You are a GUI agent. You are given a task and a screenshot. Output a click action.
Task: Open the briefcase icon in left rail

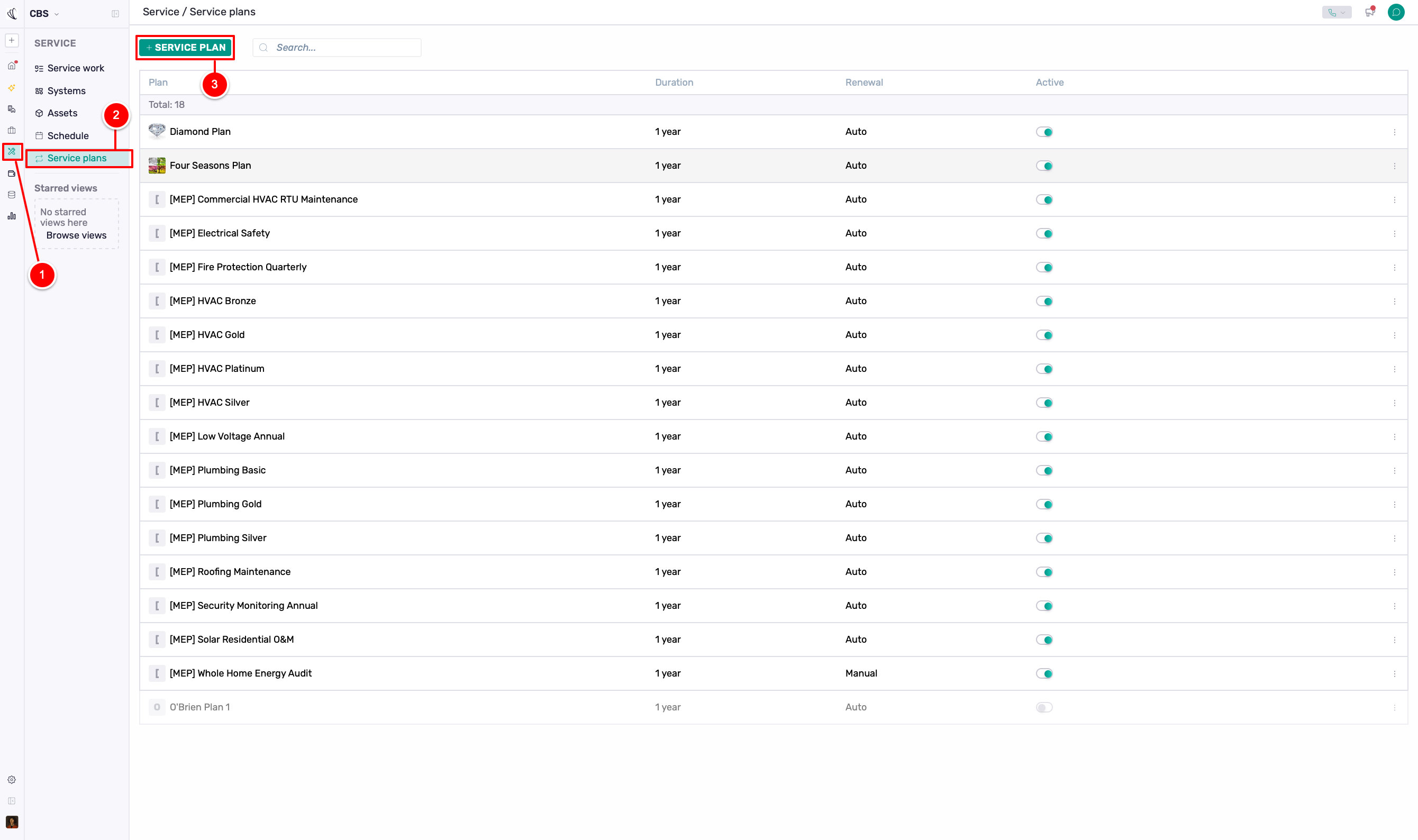(11, 130)
